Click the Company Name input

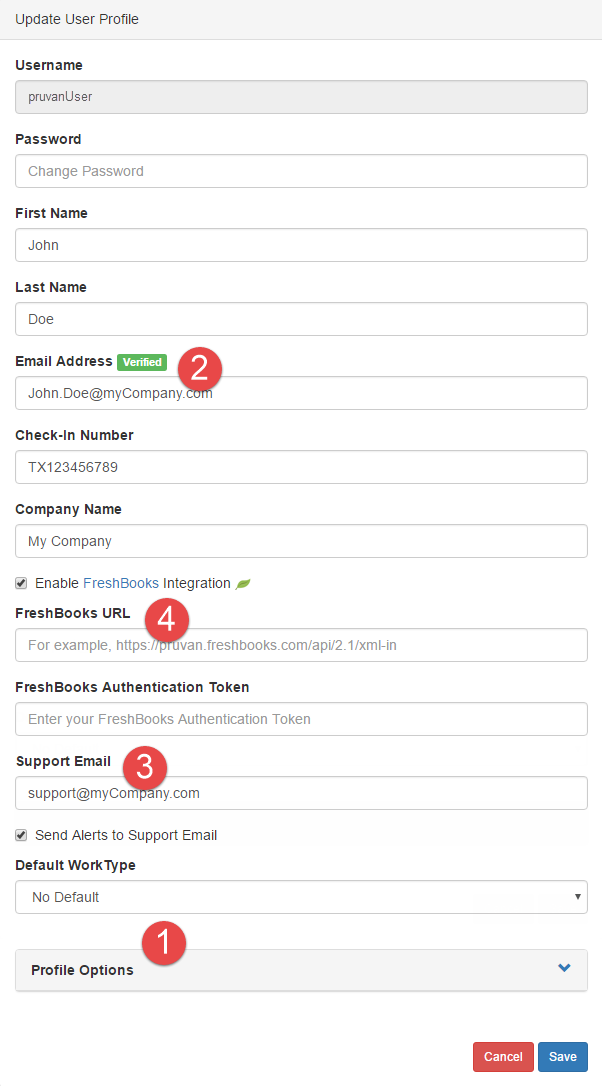(300, 541)
